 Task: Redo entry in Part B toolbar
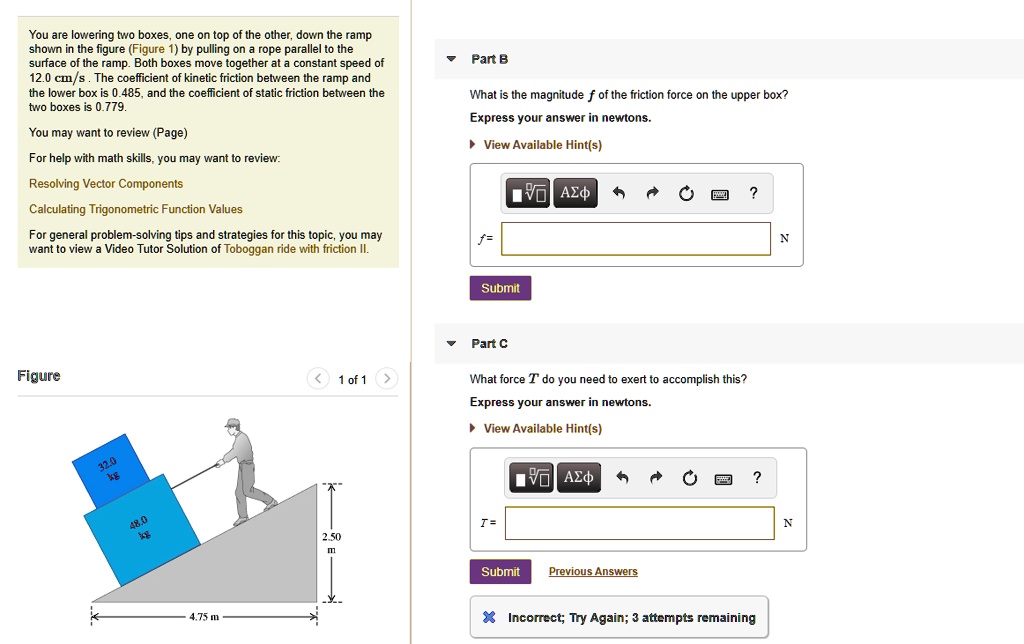pos(652,194)
